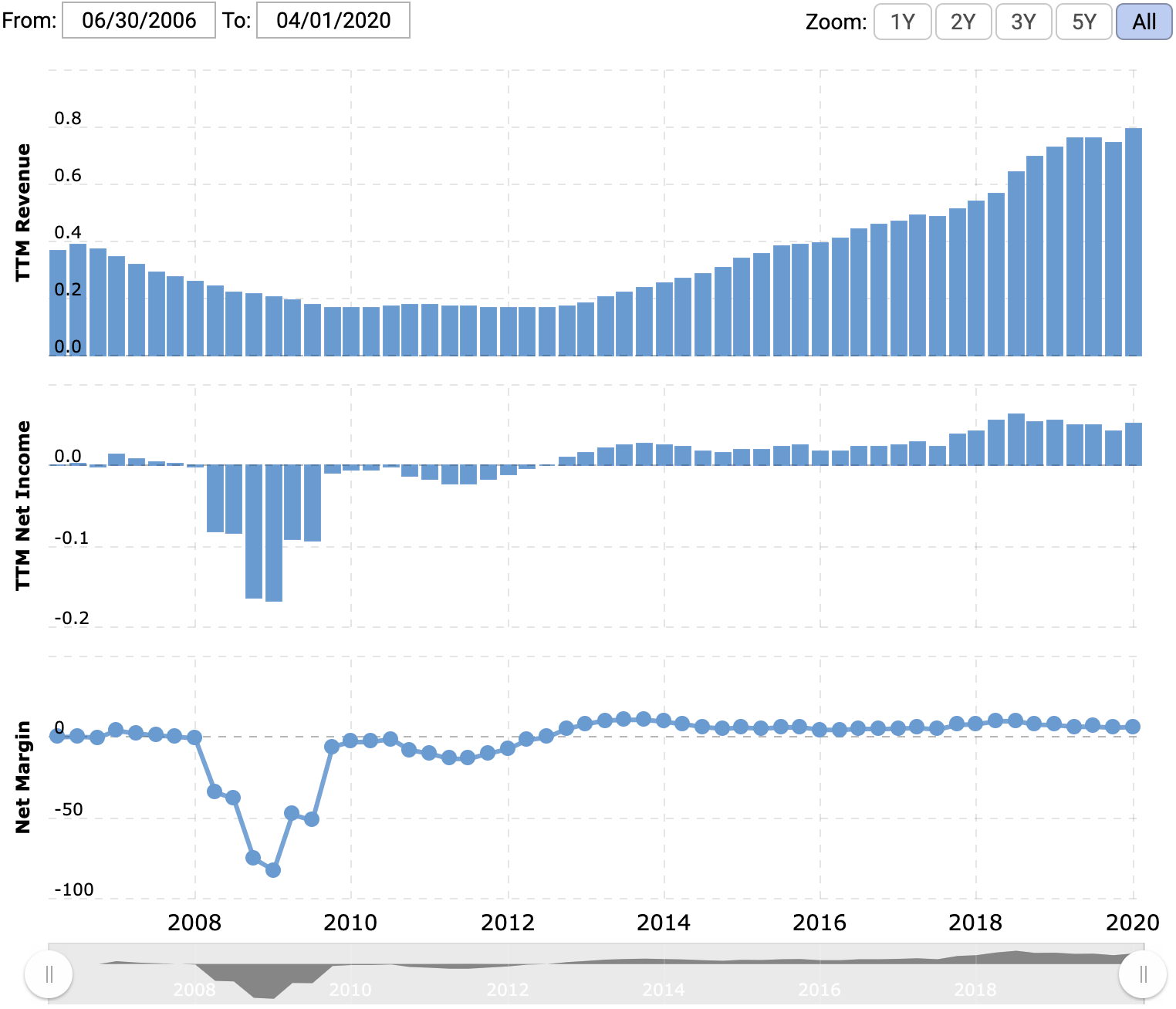1176x1009 pixels.
Task: Click the last TTM Revenue bar for 2020
Action: pyautogui.click(x=1134, y=241)
